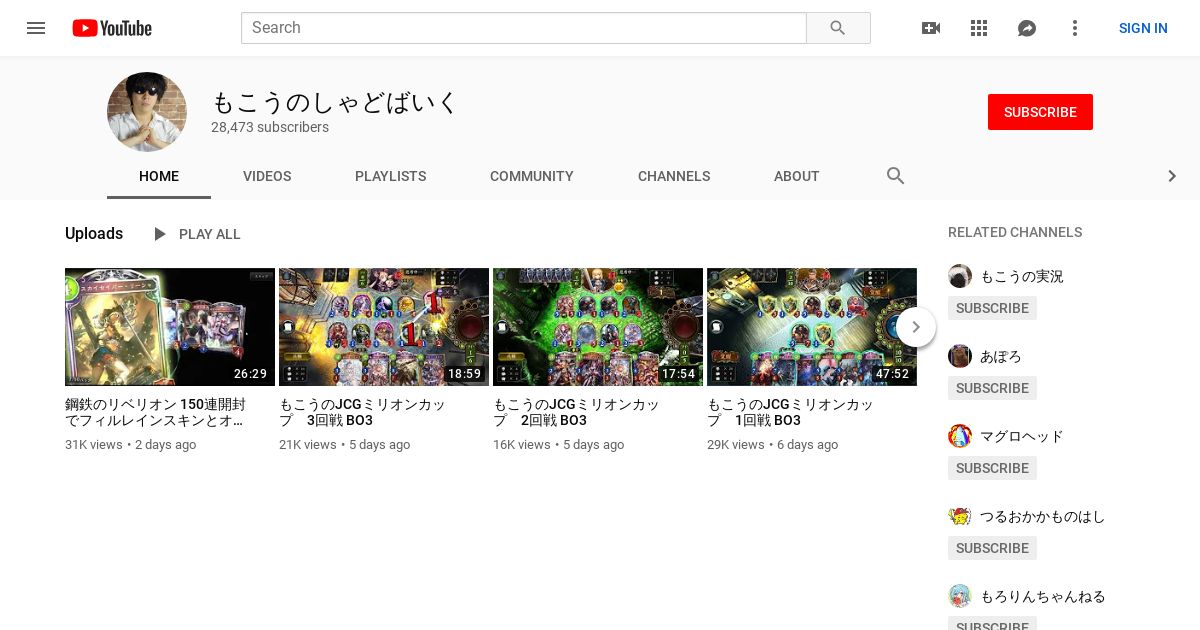
Task: Show next uploads with carousel arrow
Action: [916, 327]
